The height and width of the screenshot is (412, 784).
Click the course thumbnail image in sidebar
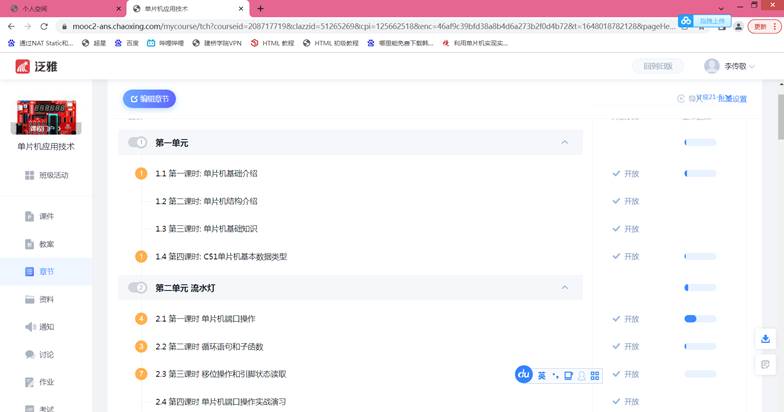[46, 117]
